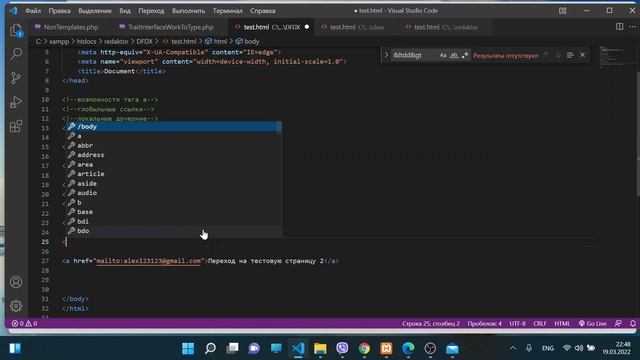Open the redaktor breadcrumb folder
Image resolution: width=640 pixels, height=360 pixels.
pyautogui.click(x=116, y=41)
